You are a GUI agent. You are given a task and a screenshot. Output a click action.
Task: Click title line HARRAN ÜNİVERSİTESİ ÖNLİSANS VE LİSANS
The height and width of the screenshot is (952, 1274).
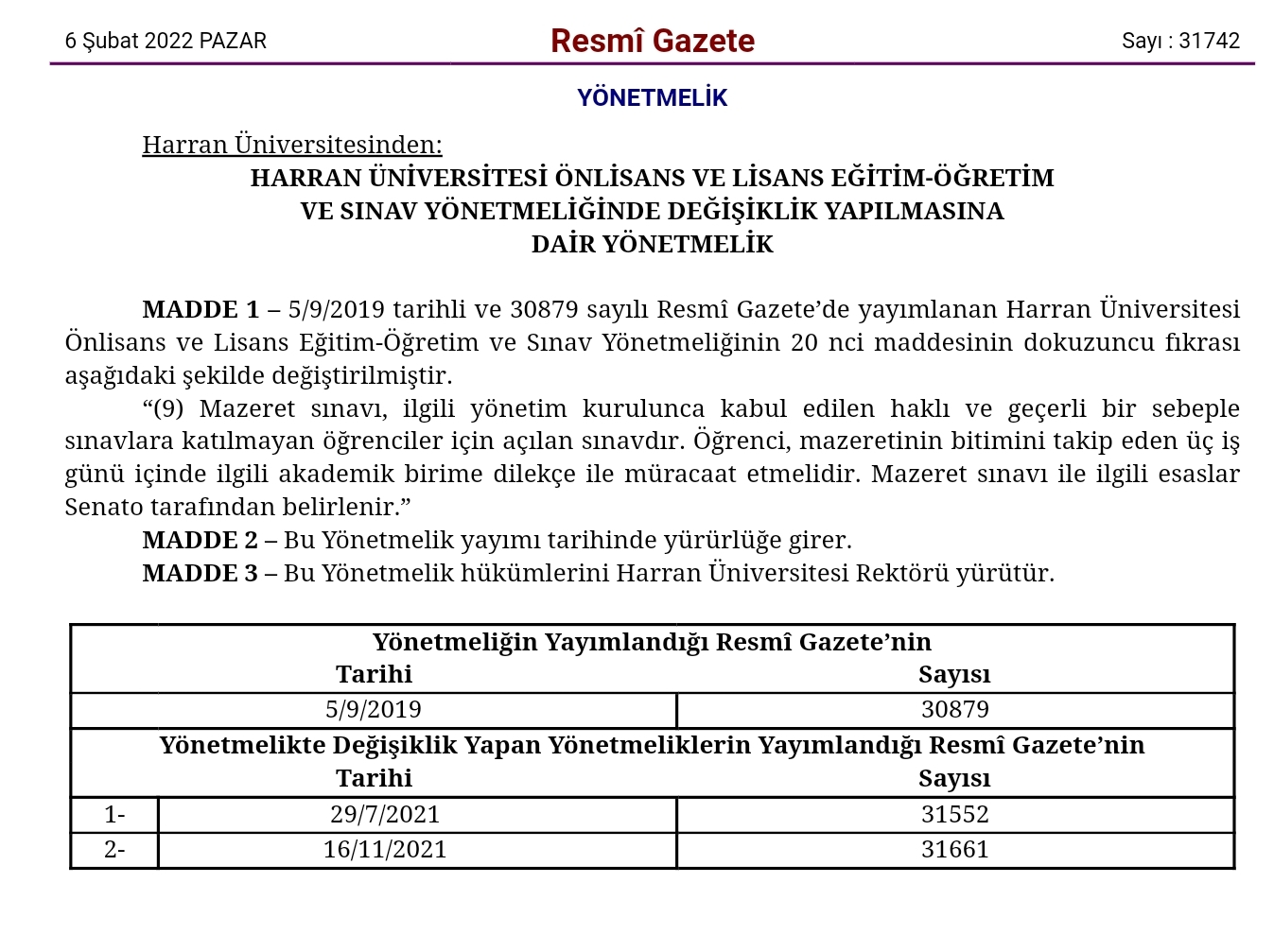click(653, 178)
